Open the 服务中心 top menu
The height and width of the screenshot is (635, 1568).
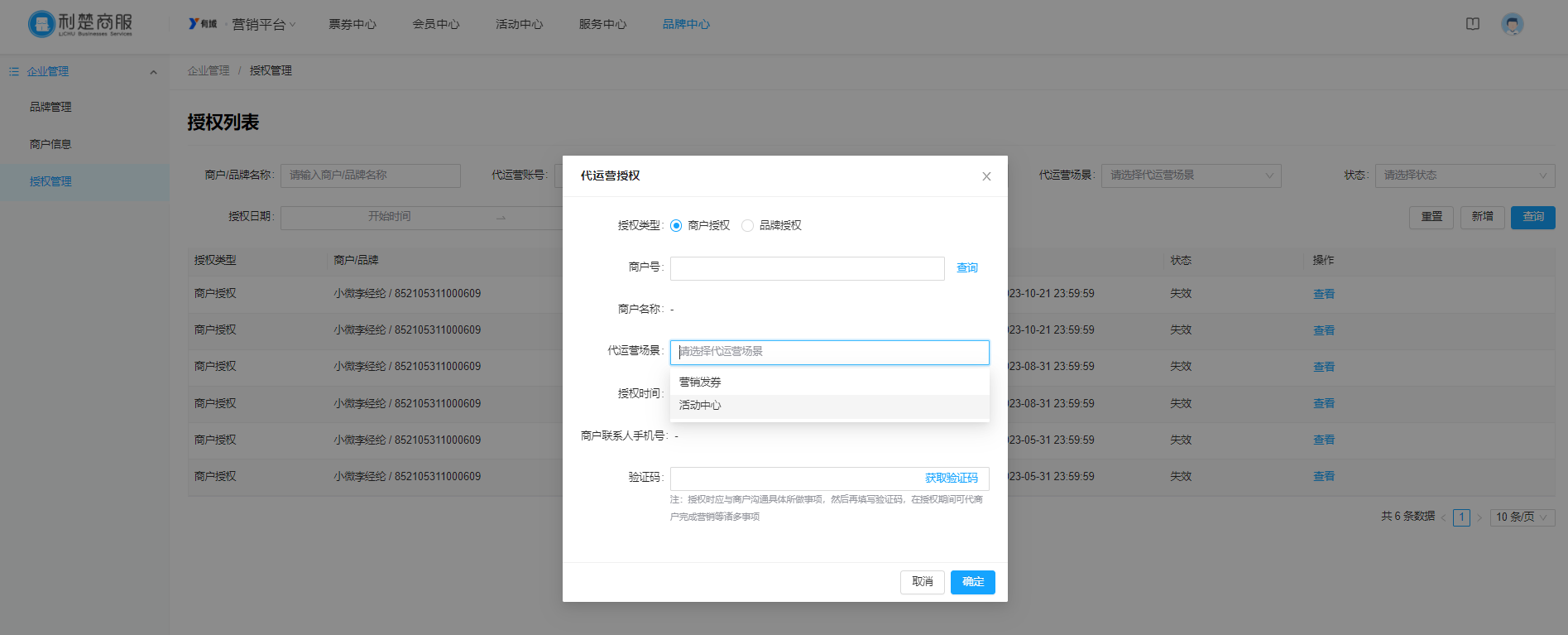tap(602, 24)
